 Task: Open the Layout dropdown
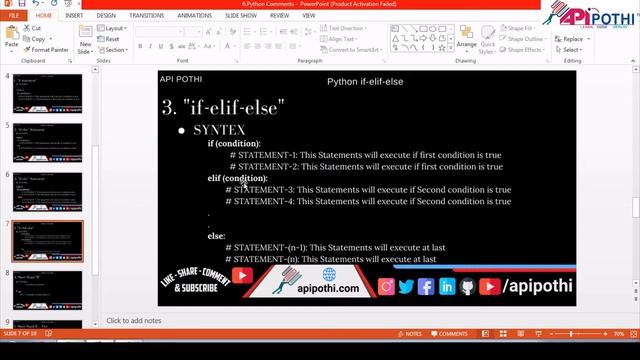tap(112, 28)
